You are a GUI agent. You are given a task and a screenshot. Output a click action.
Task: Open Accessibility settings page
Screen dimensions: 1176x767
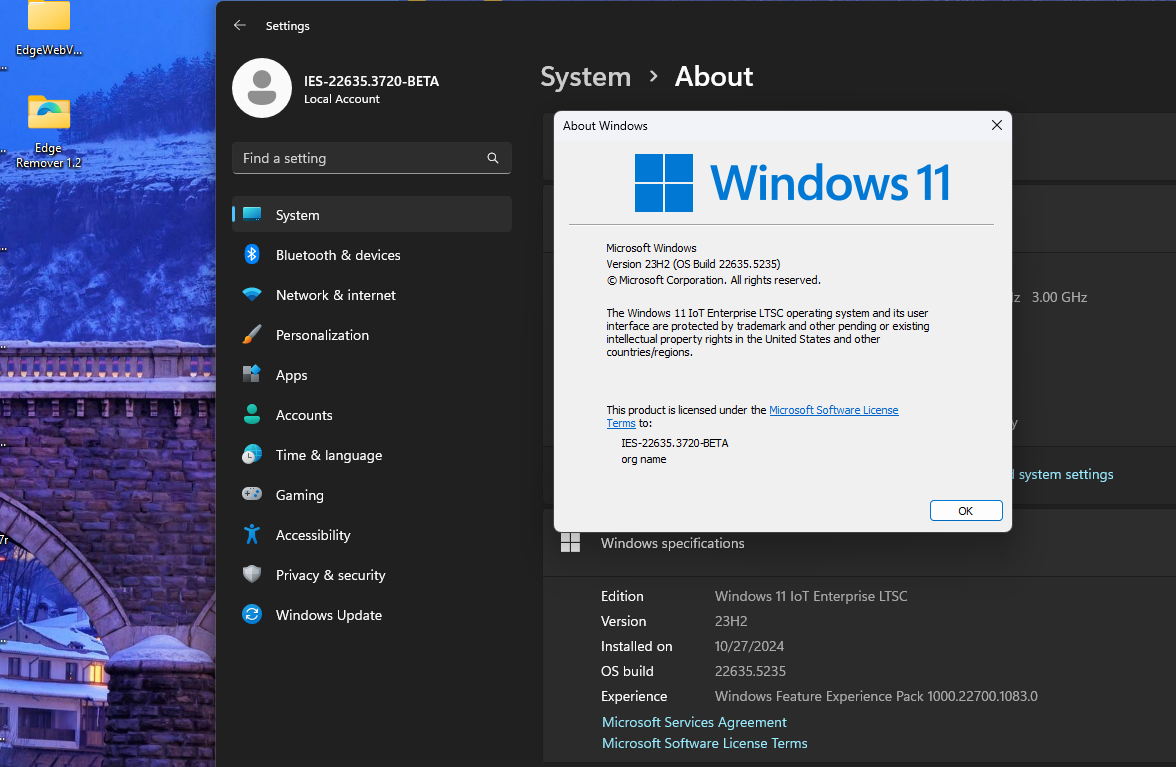pos(372,535)
